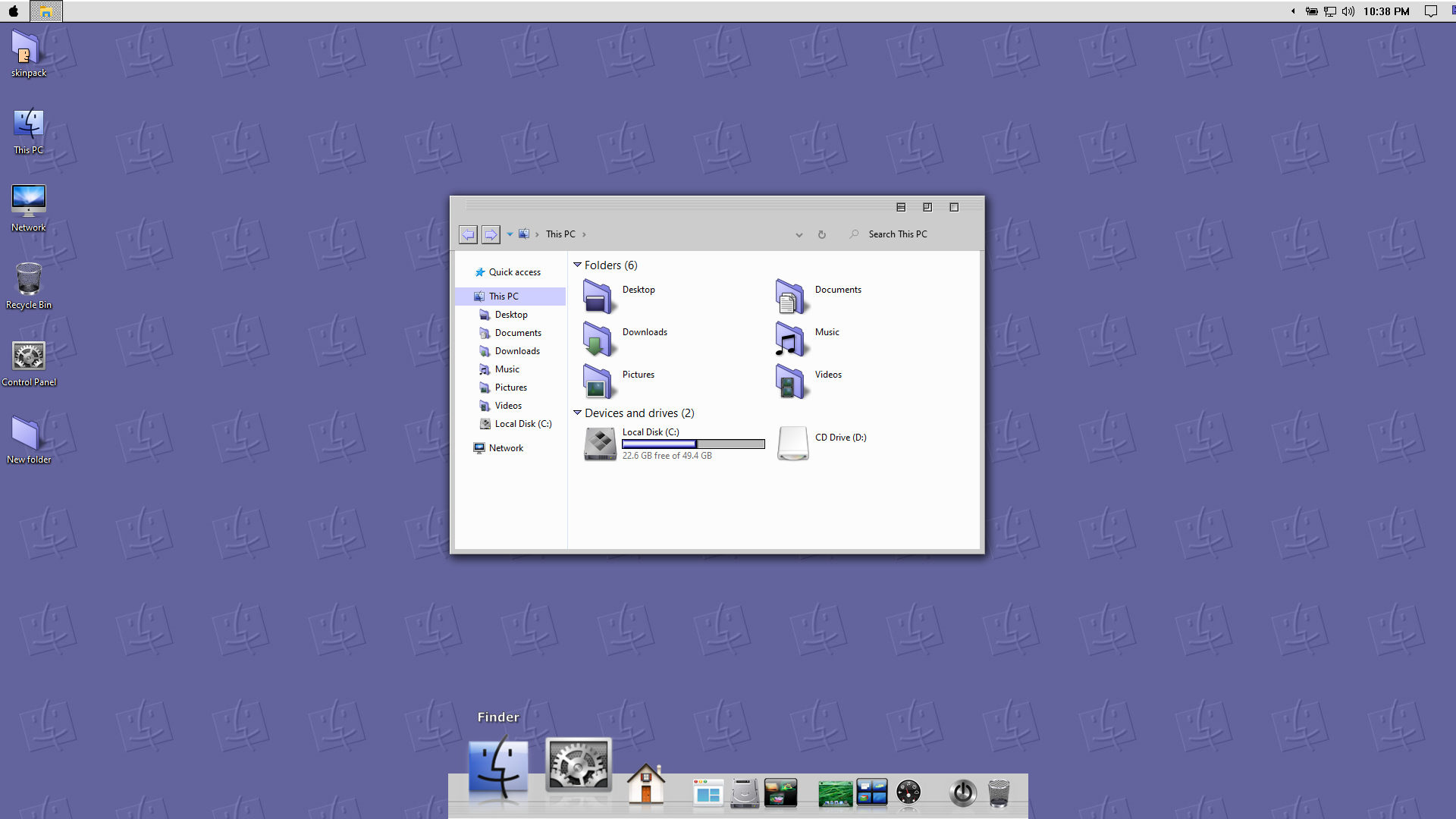Refresh the This PC view

point(821,235)
